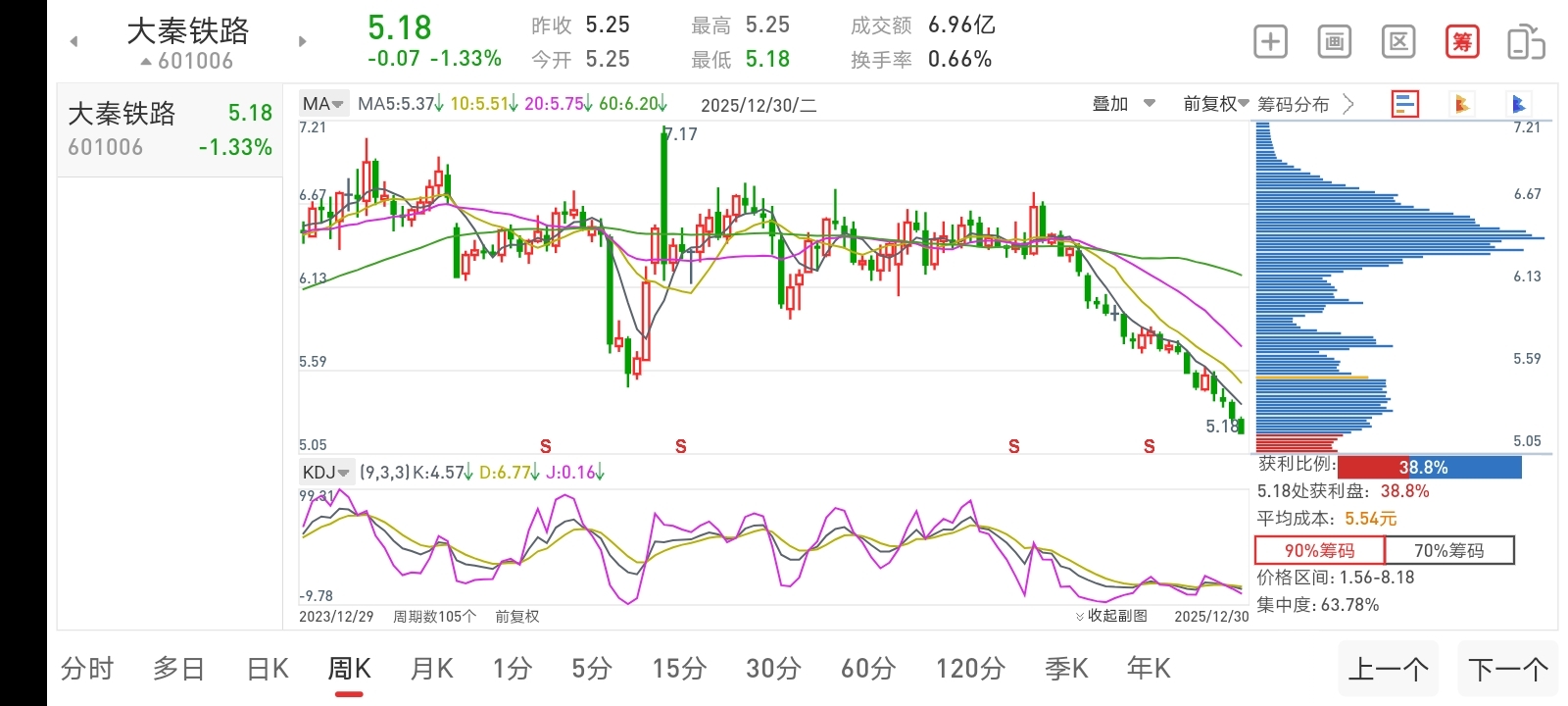Viewport: 1568px width, 706px height.
Task: Switch to 1分 tab
Action: pyautogui.click(x=512, y=669)
